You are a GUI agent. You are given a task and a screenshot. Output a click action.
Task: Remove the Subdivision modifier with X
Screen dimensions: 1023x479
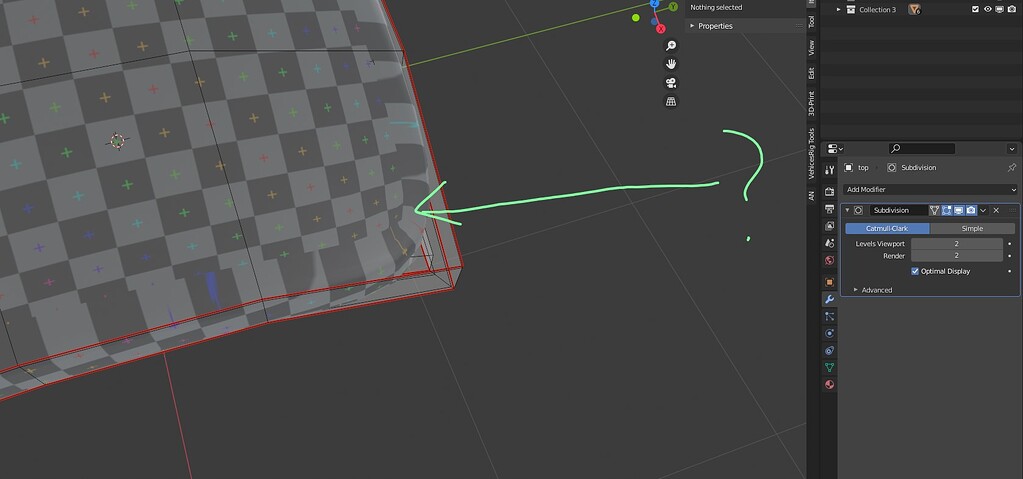click(996, 210)
